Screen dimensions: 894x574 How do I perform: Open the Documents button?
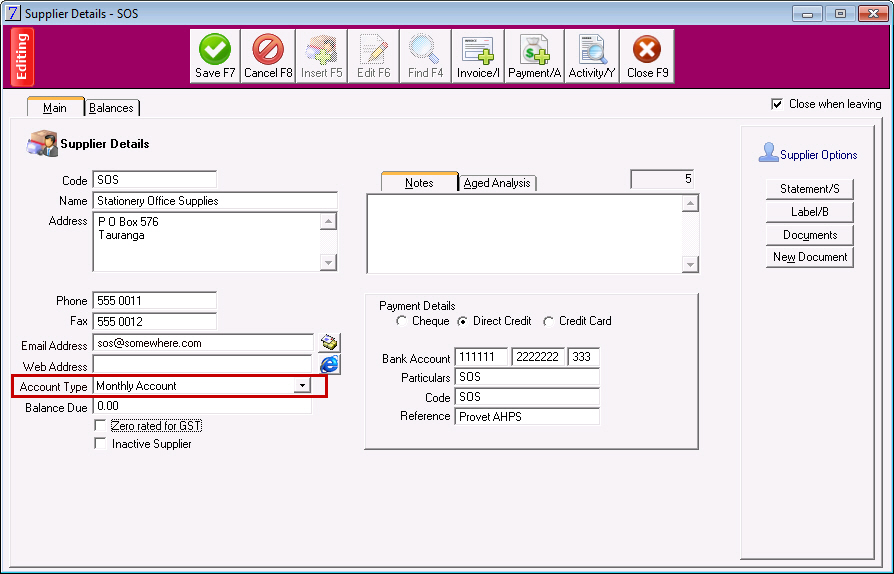click(x=810, y=235)
